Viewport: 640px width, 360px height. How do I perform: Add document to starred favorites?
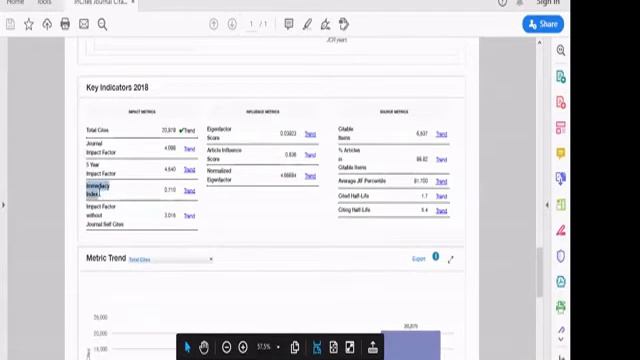point(29,24)
